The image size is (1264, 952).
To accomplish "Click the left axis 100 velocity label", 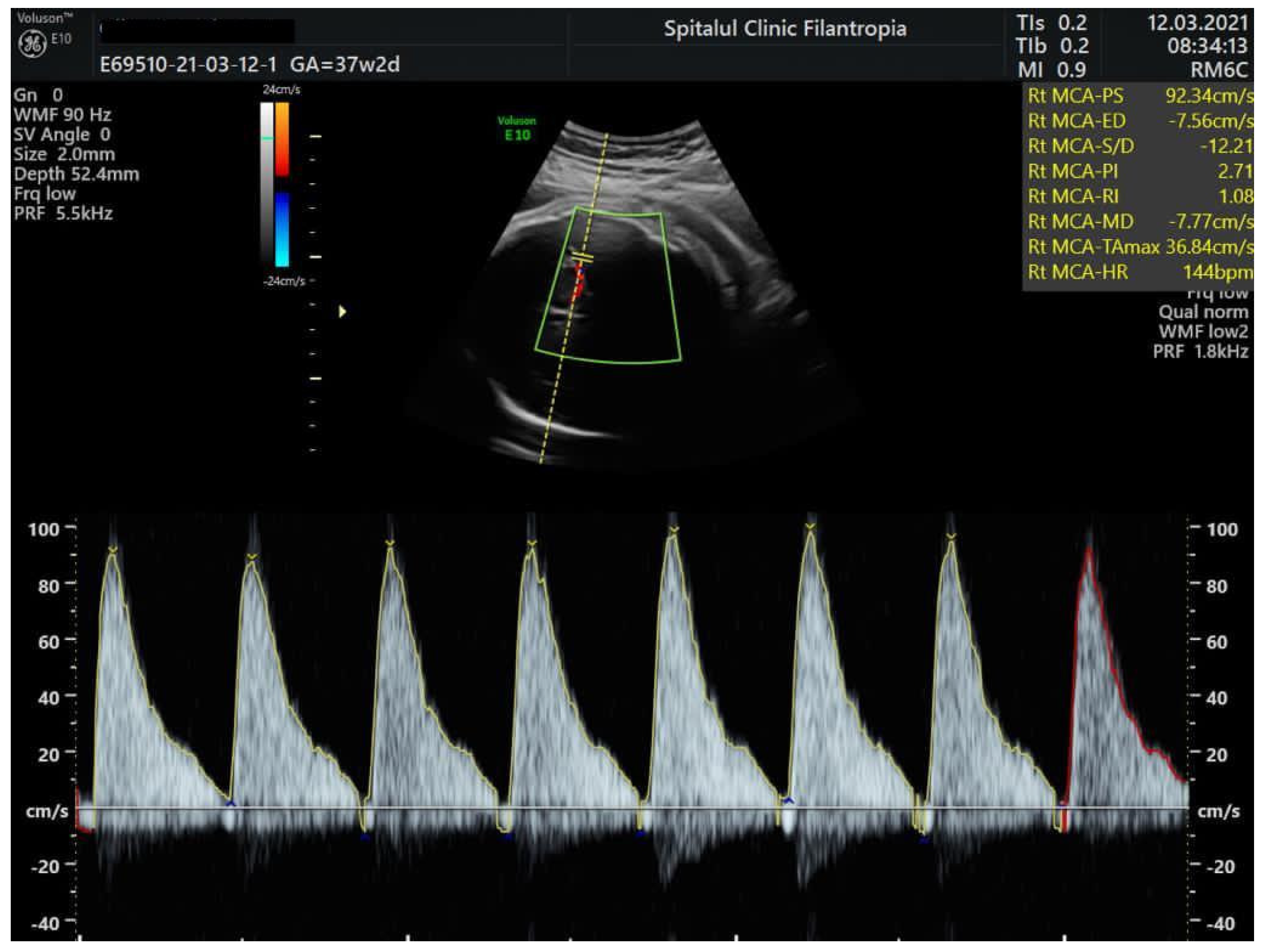I will [x=43, y=529].
